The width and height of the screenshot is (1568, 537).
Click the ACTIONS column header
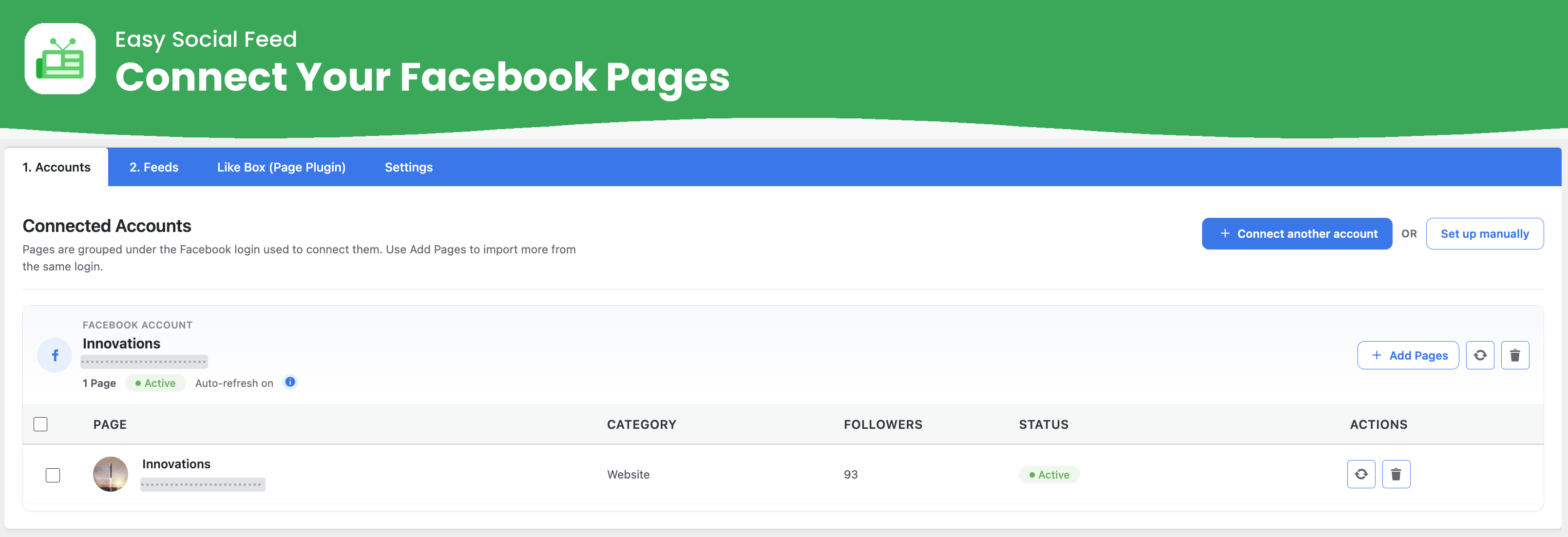pos(1378,424)
